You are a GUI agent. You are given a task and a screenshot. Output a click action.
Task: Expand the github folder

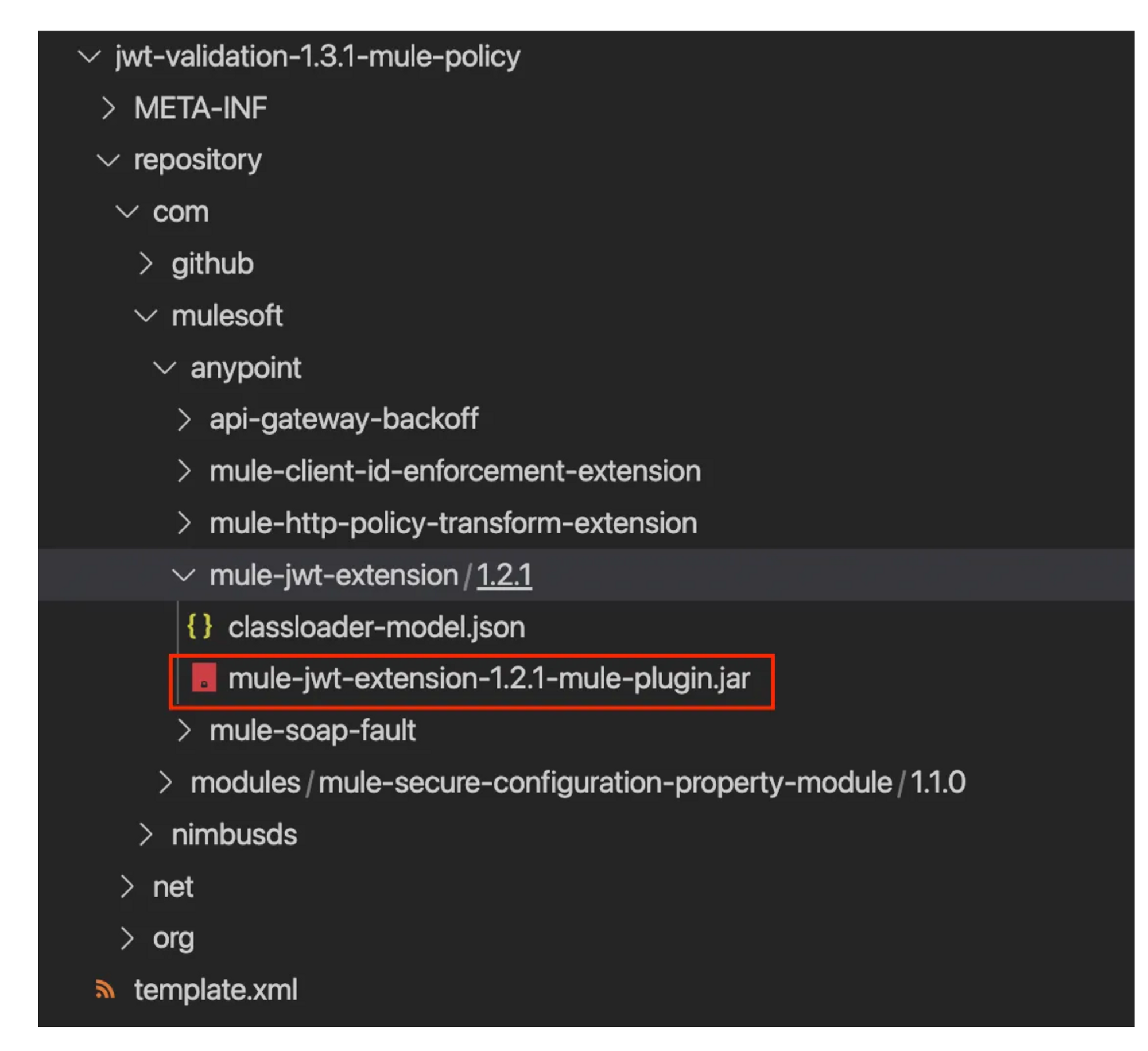(x=146, y=263)
